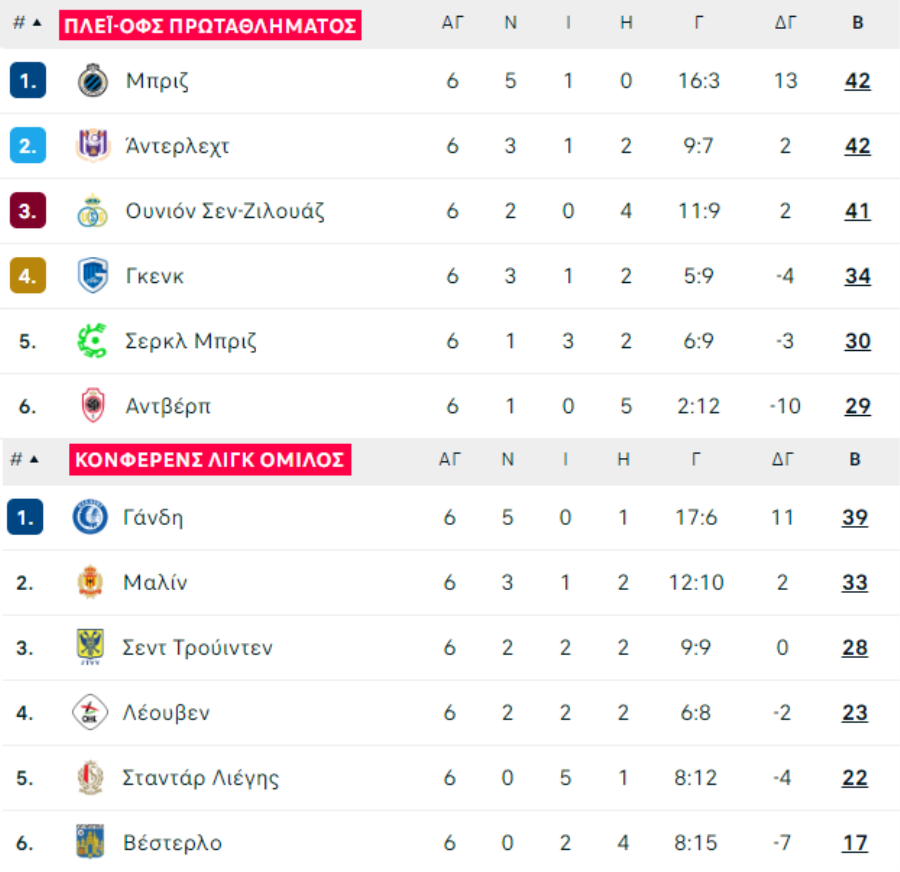
Task: Click the Μαλίν club crest
Action: pos(90,582)
